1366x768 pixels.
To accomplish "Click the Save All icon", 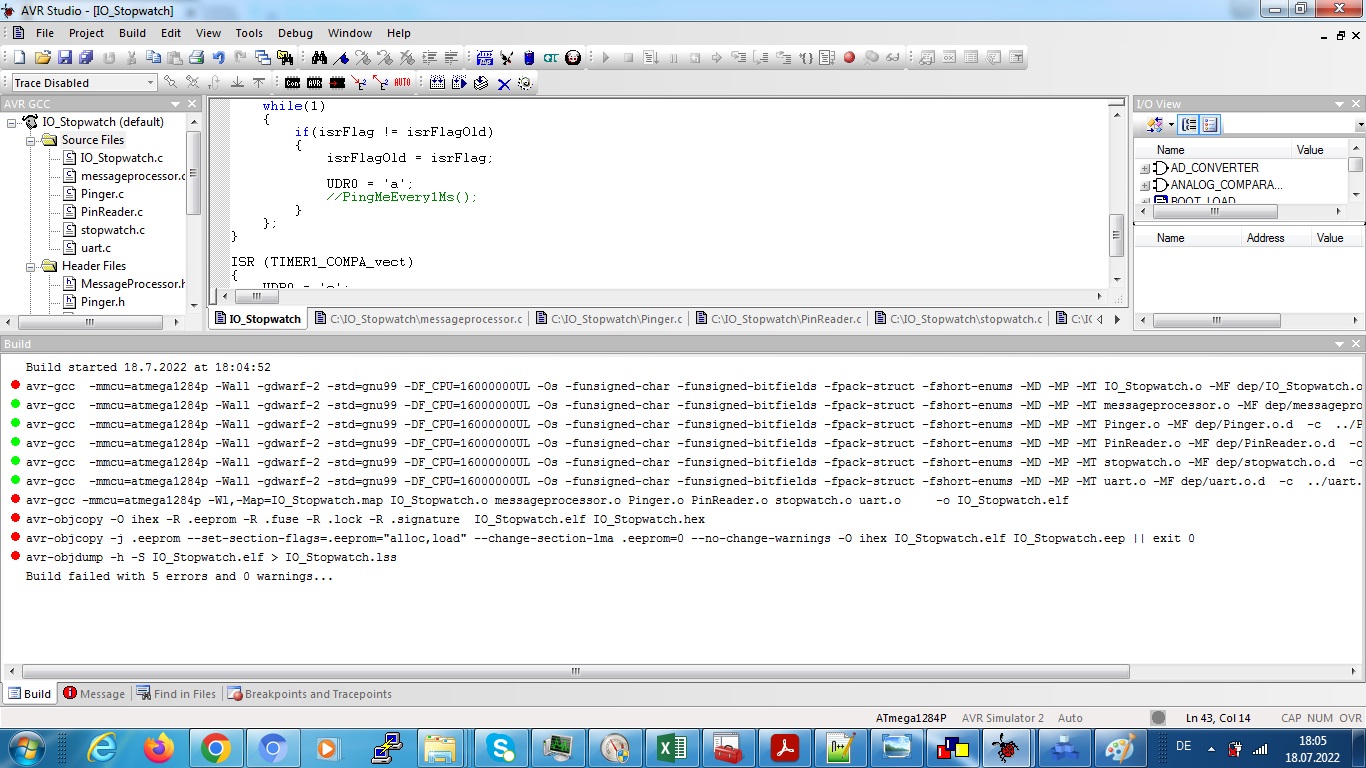I will [86, 58].
